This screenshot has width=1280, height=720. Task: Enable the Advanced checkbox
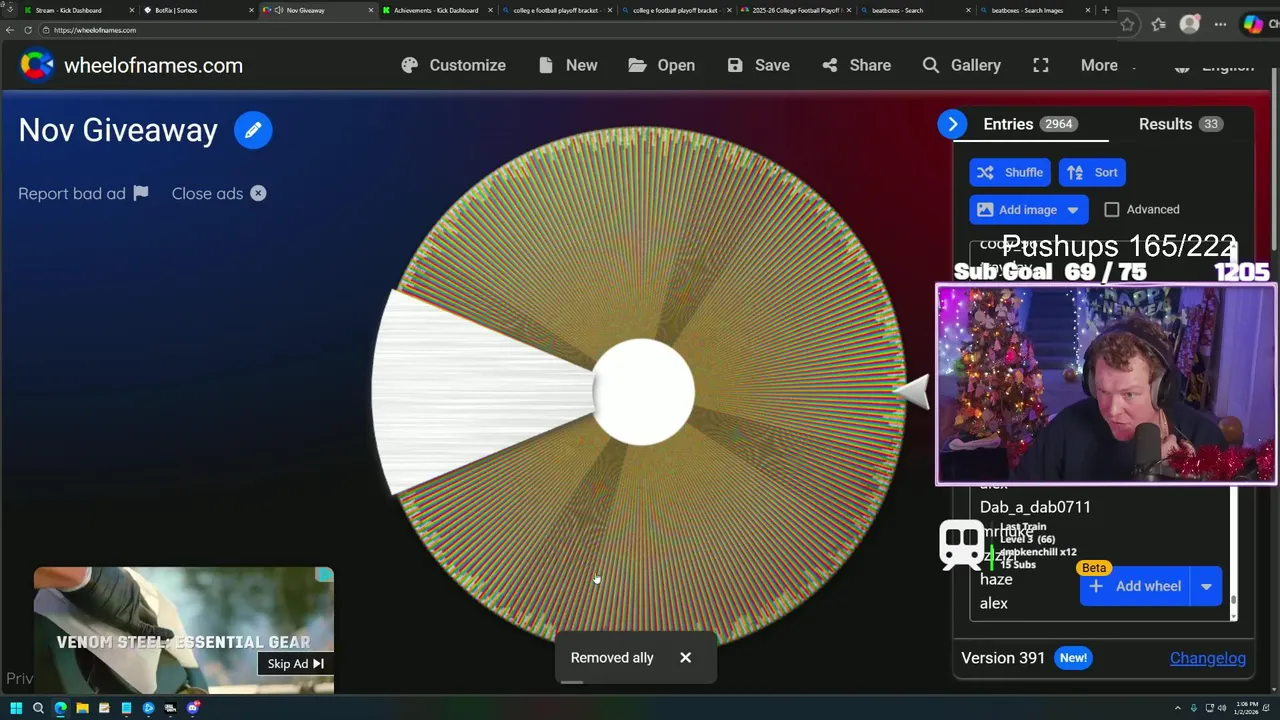(x=1112, y=209)
